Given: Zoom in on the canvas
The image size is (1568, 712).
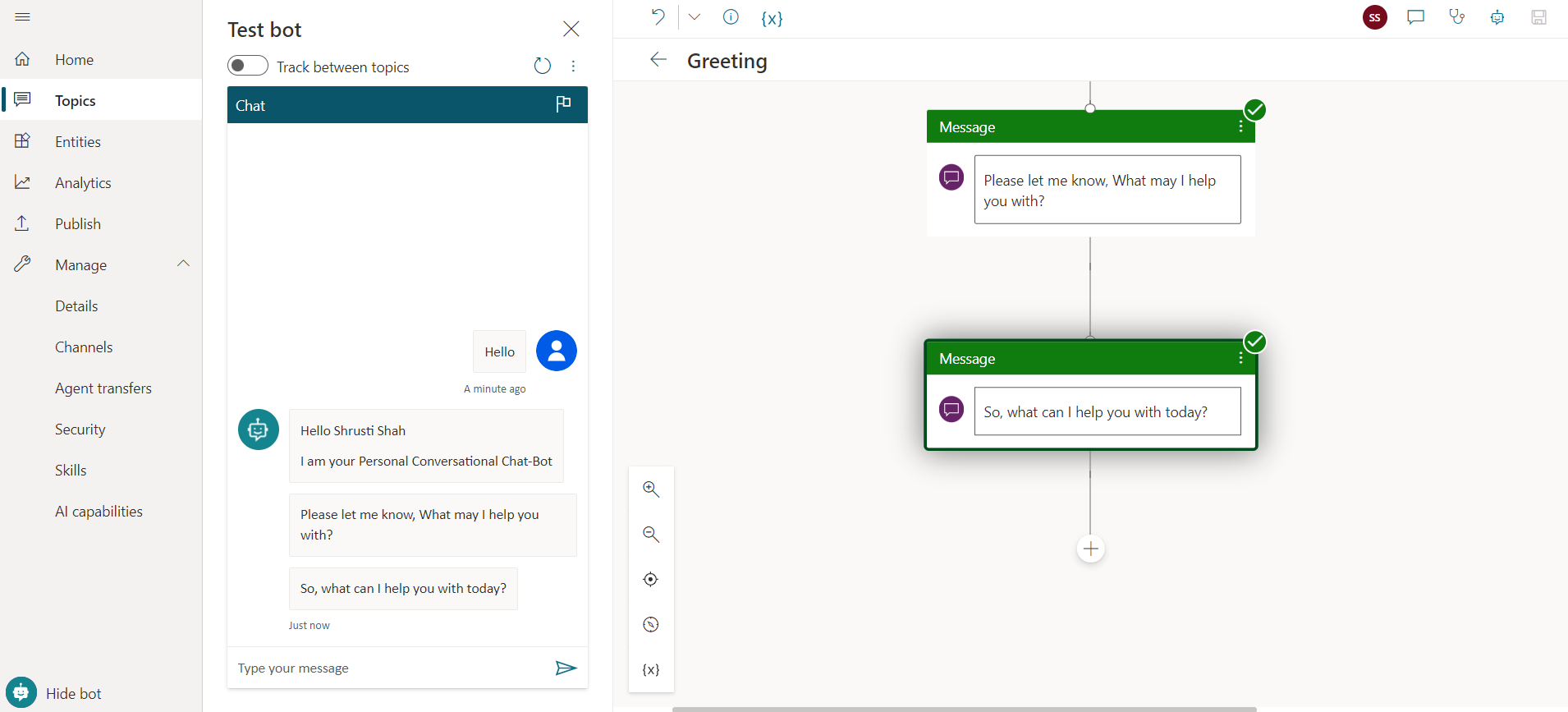Looking at the screenshot, I should point(651,489).
